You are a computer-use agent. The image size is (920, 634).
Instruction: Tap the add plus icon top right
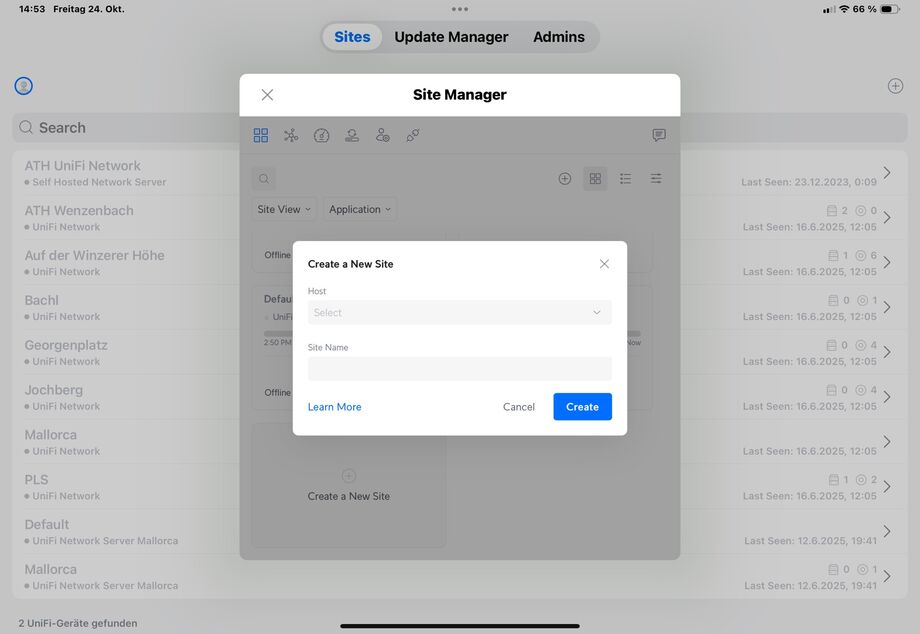click(895, 86)
